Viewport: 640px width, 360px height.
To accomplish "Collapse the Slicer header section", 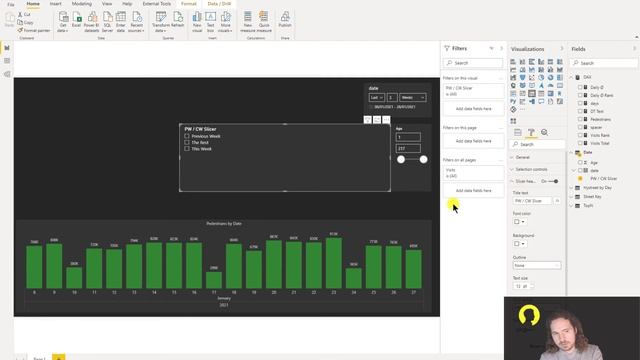I will [512, 181].
